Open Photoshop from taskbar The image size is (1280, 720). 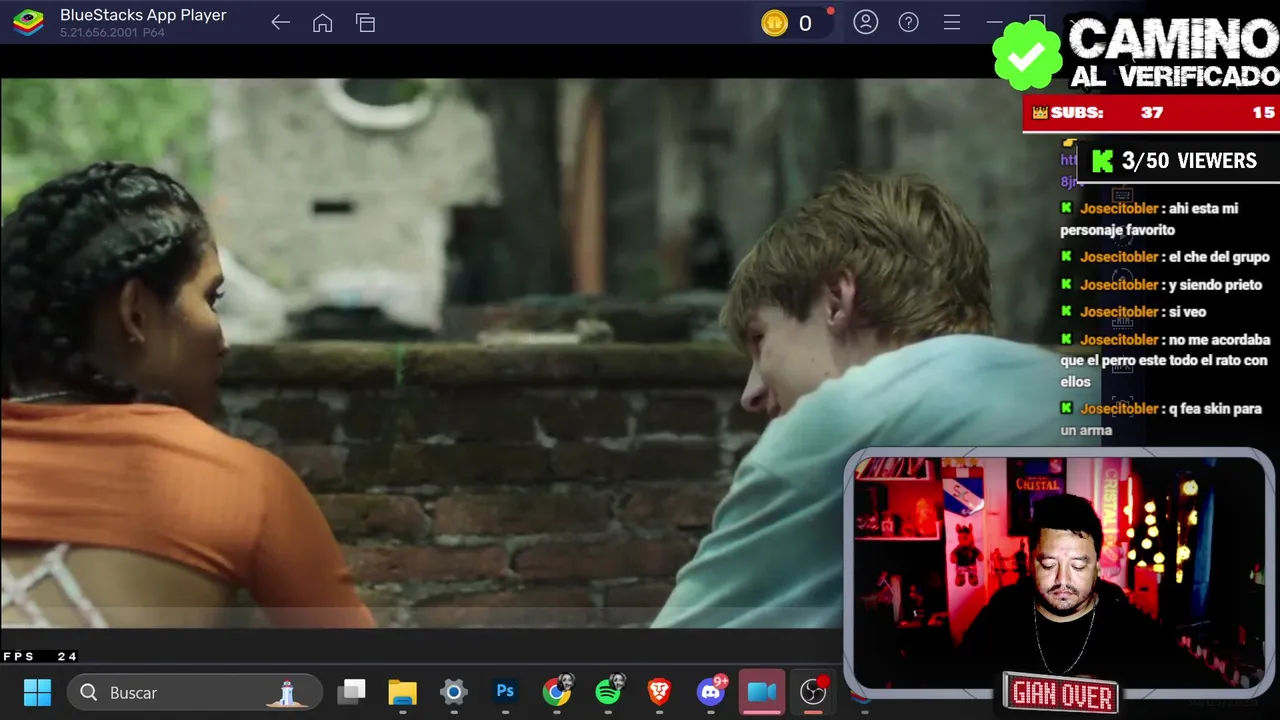point(505,691)
